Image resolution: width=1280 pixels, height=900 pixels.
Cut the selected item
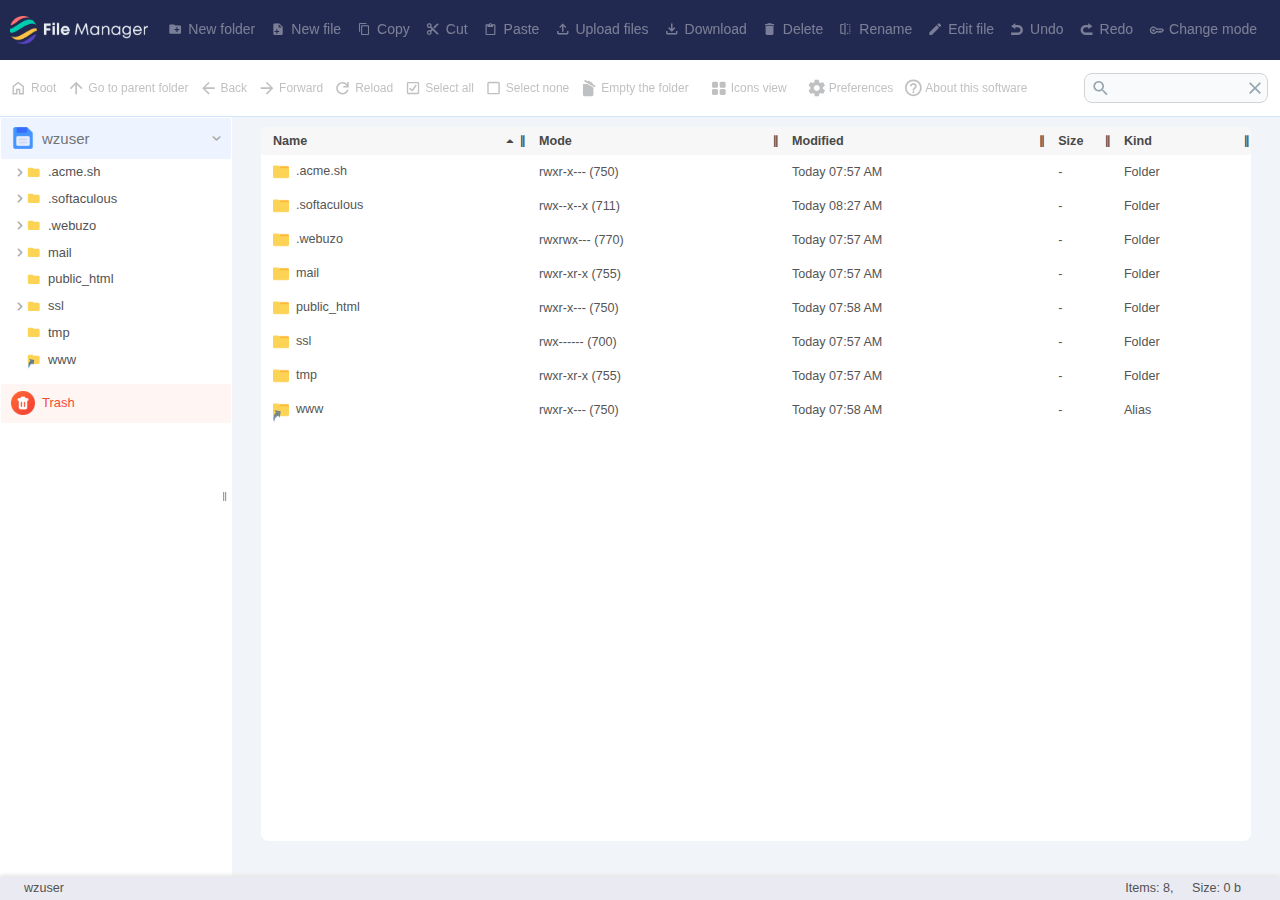[x=447, y=29]
